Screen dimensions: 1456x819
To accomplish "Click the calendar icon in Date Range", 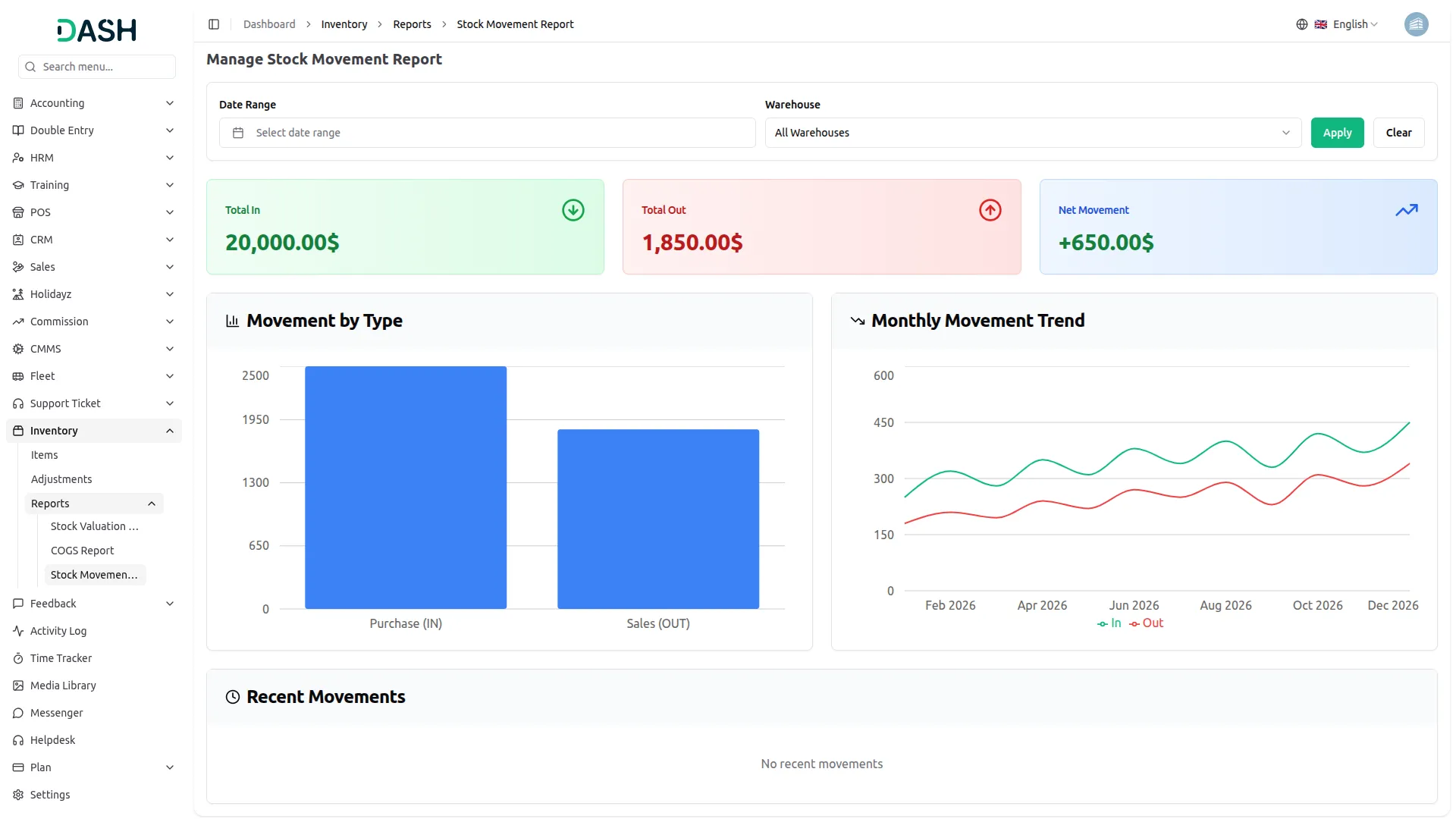I will coord(238,133).
